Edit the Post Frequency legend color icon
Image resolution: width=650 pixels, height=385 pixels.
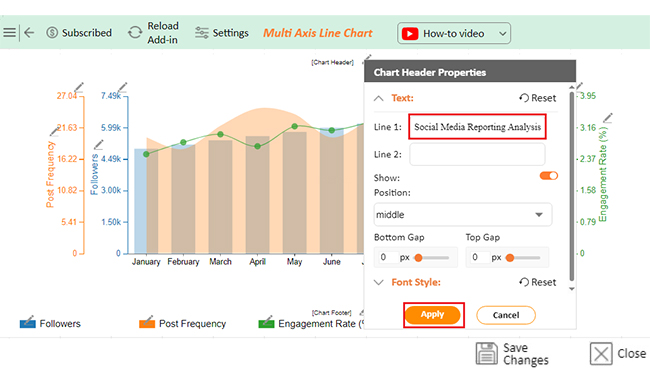click(x=147, y=322)
